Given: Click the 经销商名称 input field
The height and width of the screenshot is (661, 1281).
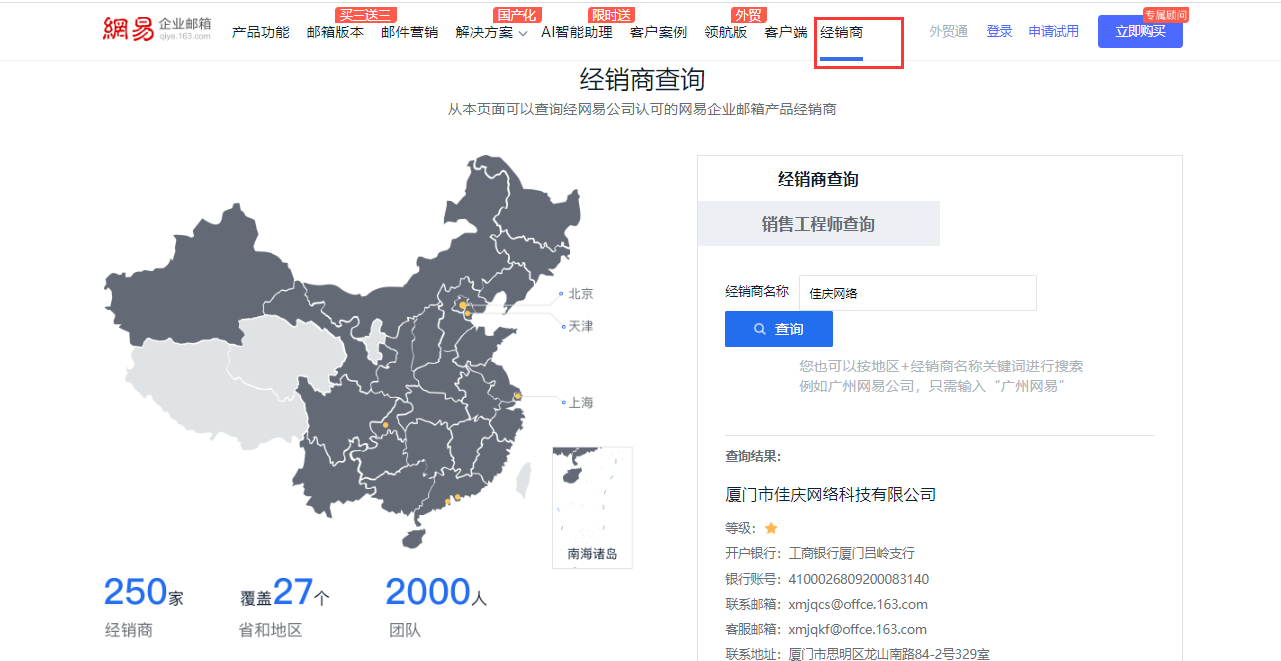Looking at the screenshot, I should (917, 293).
